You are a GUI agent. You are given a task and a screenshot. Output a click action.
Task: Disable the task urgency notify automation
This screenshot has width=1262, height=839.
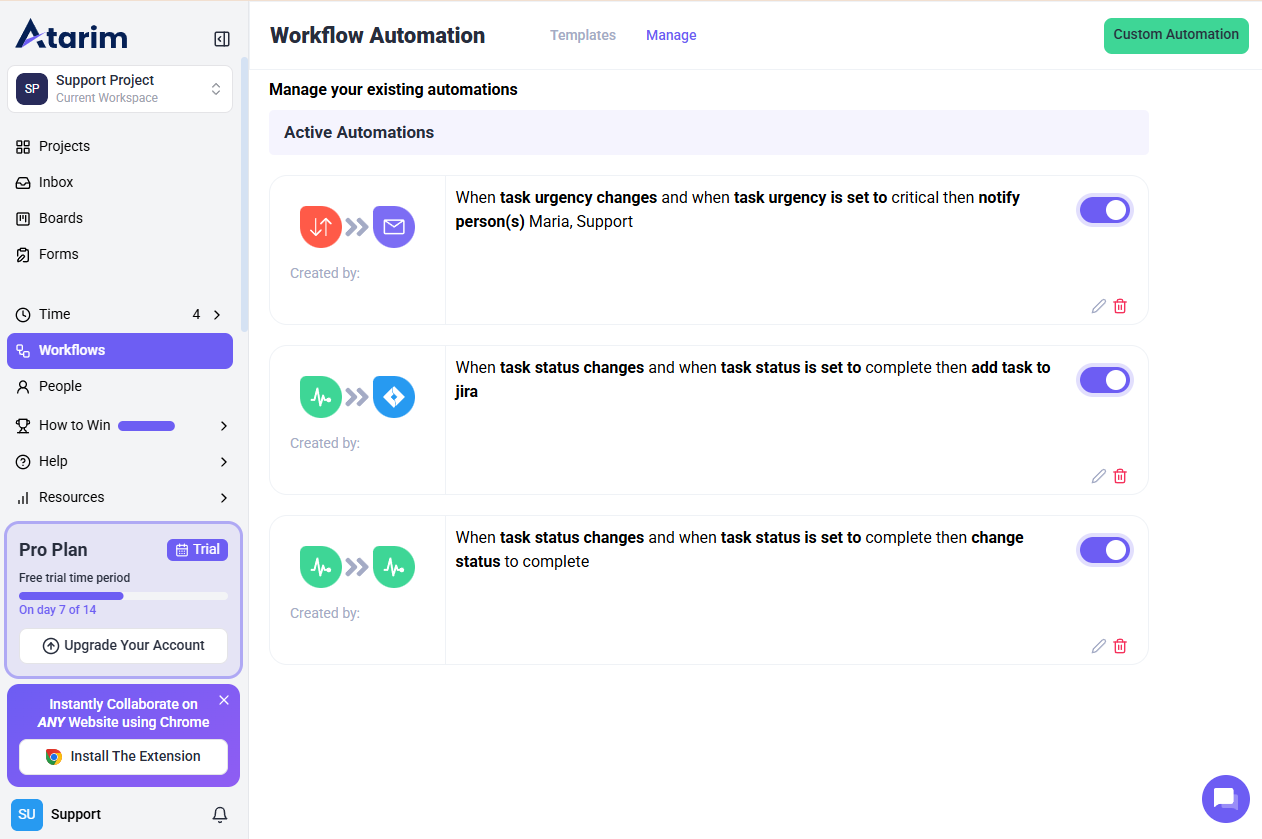(1105, 210)
